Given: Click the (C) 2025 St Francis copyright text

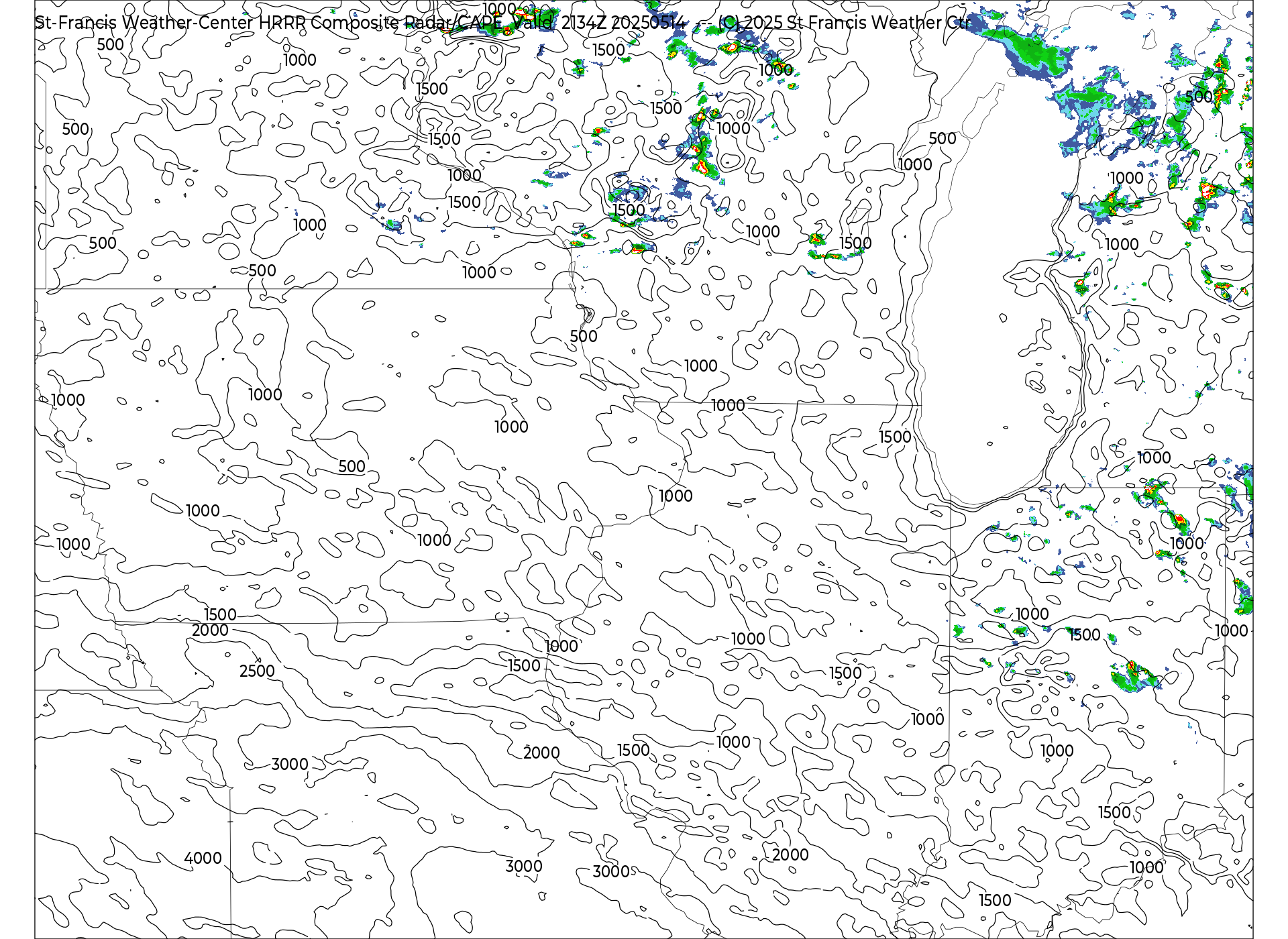Looking at the screenshot, I should (x=844, y=23).
